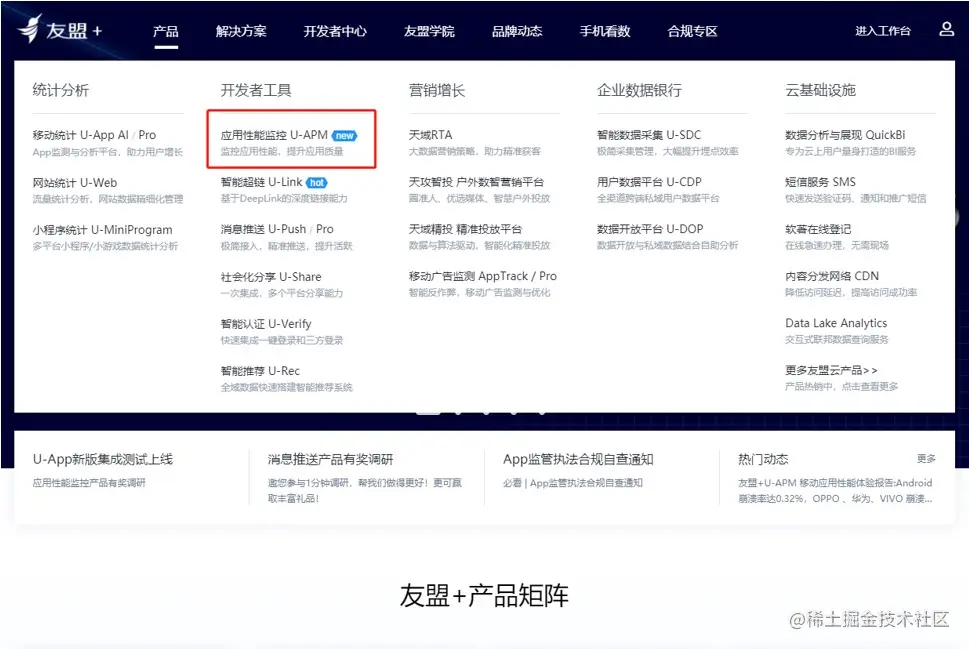Open 智能超链 U-Link
Screen dimensions: 969x649
point(261,182)
